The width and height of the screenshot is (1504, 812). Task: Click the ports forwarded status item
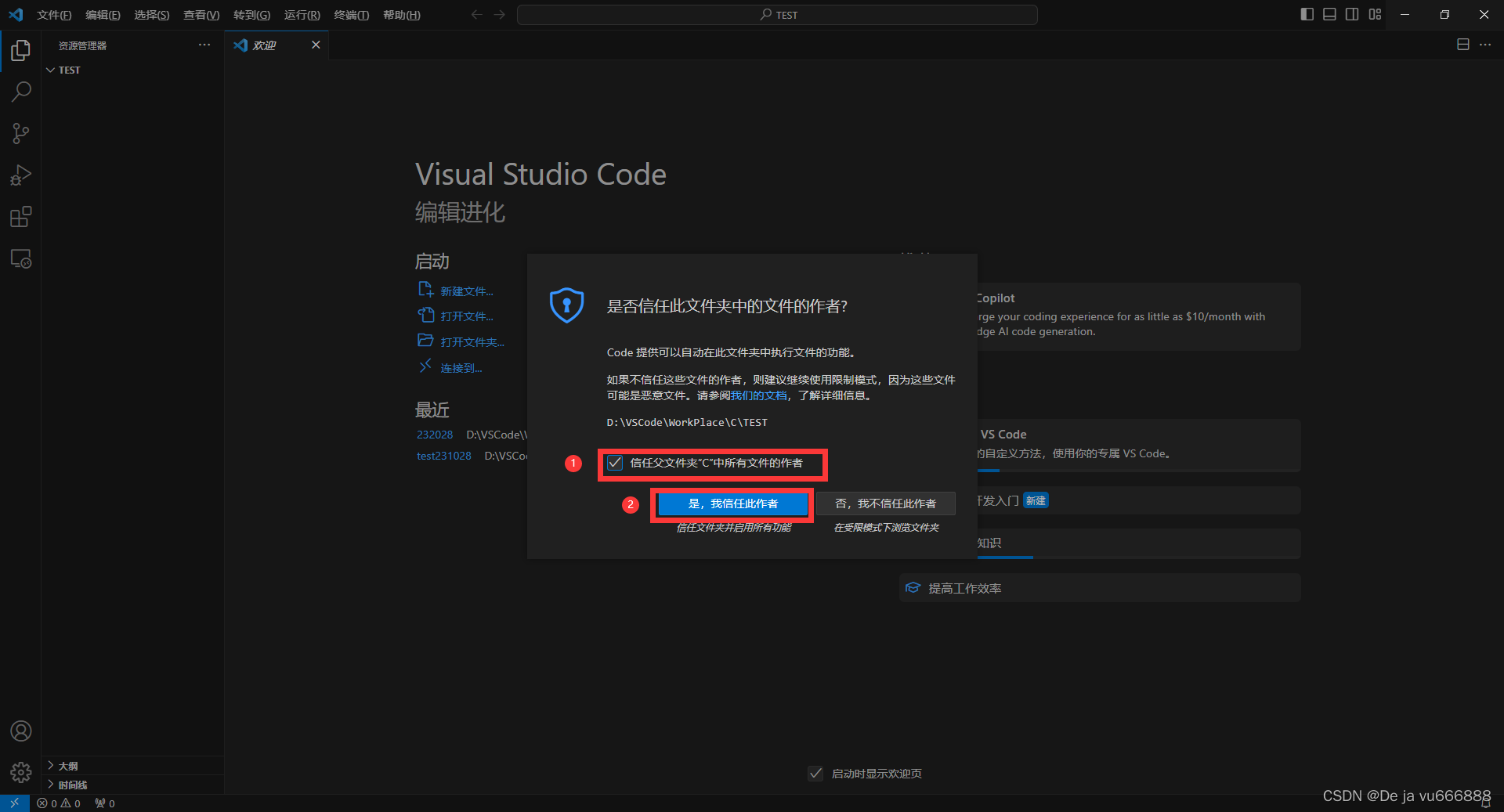[105, 803]
